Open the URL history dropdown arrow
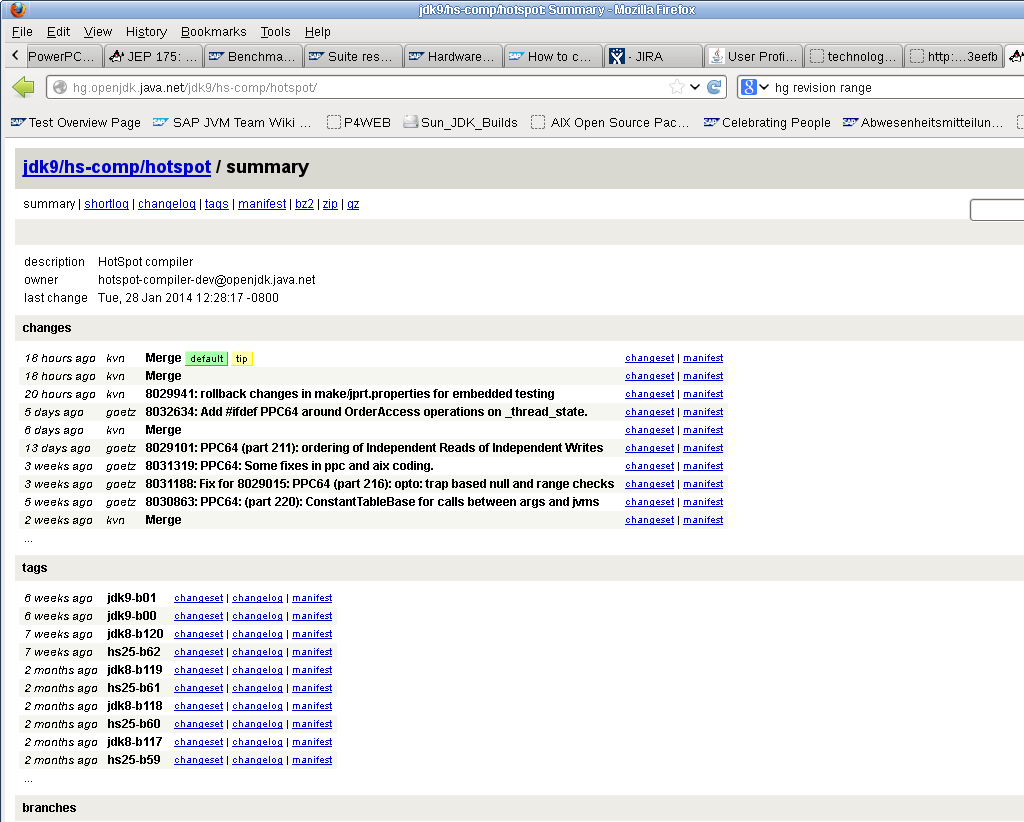The height and width of the screenshot is (822, 1024). click(x=695, y=87)
